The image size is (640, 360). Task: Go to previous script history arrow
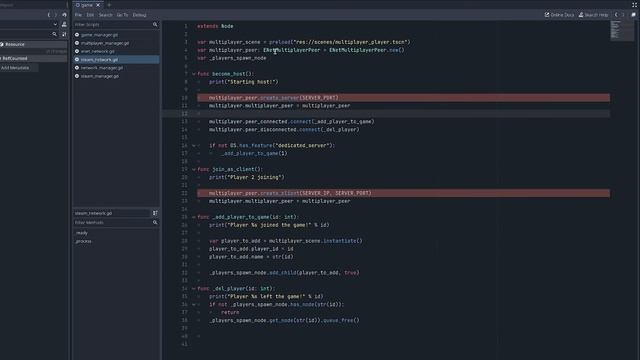point(616,15)
